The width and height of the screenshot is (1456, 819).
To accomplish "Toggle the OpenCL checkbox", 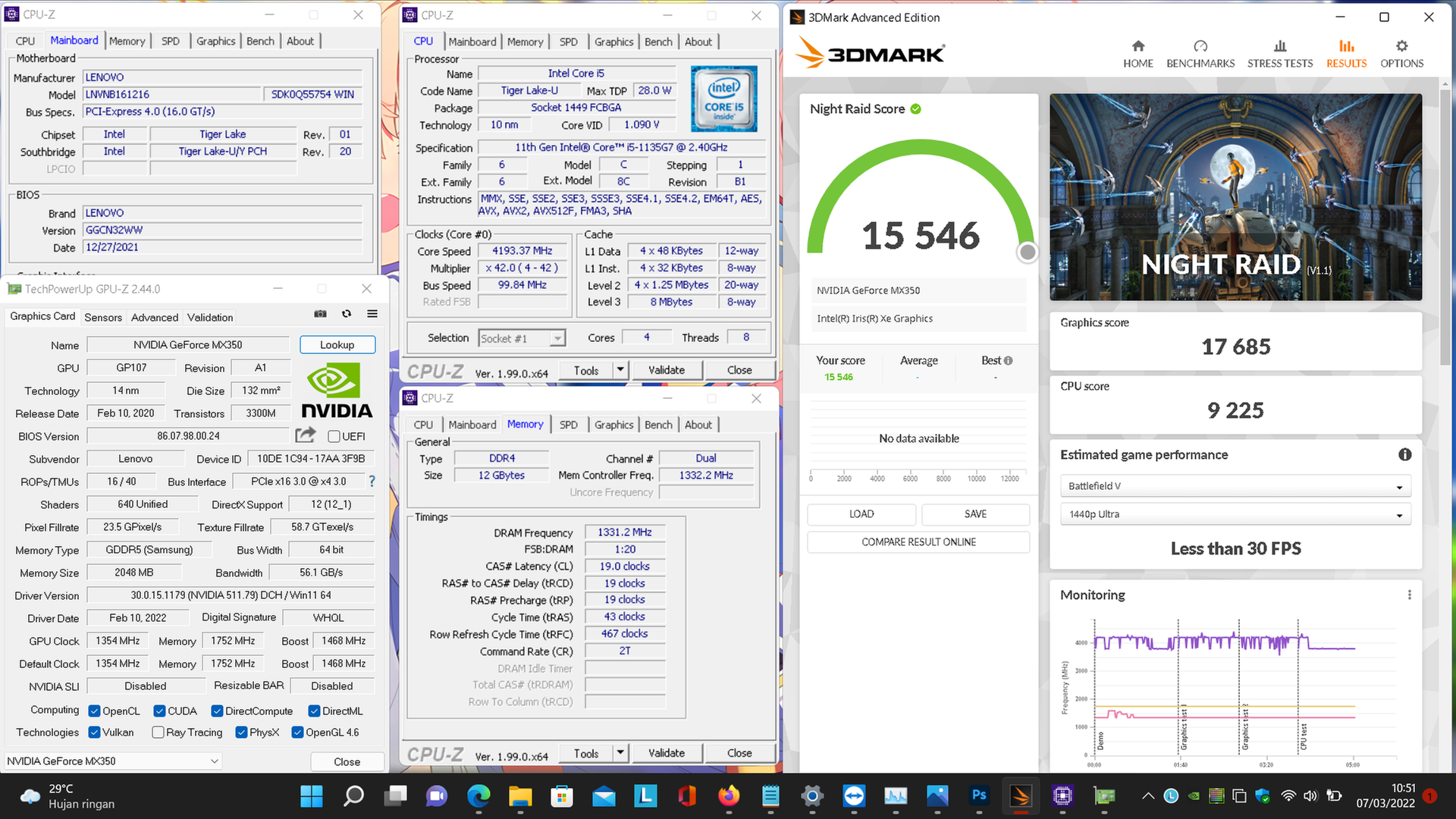I will (95, 711).
